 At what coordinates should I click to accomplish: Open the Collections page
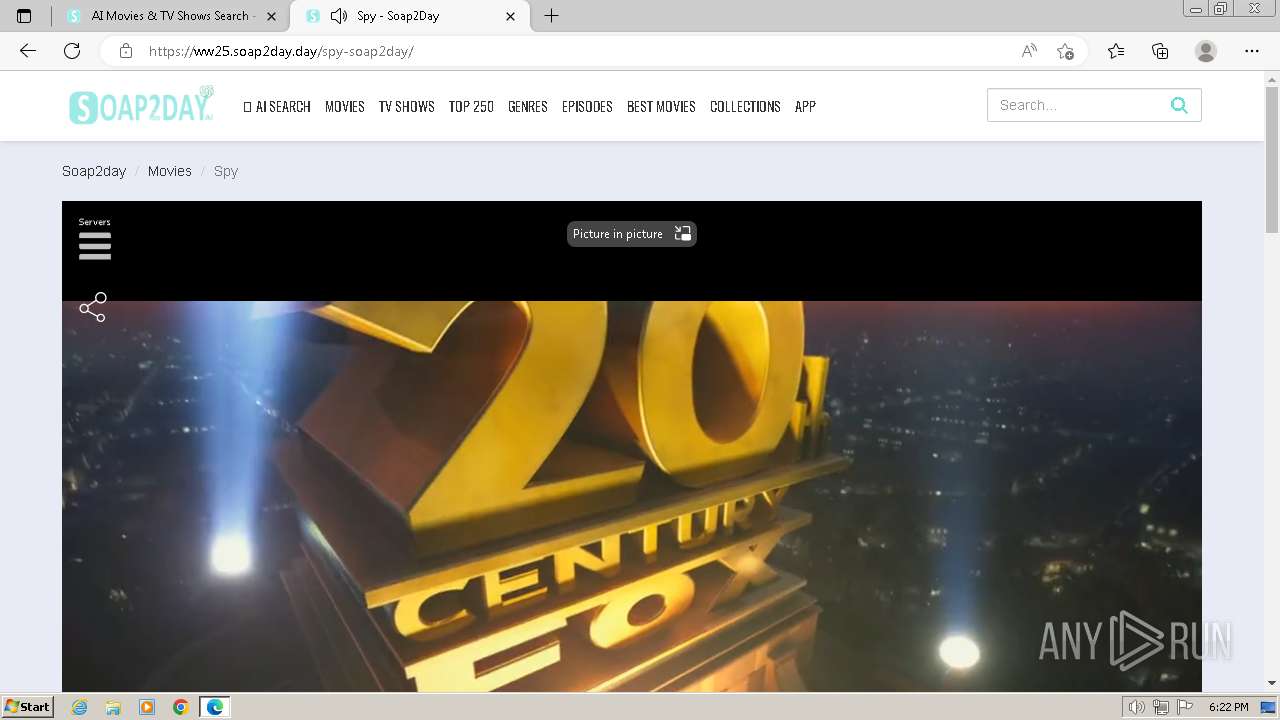745,106
